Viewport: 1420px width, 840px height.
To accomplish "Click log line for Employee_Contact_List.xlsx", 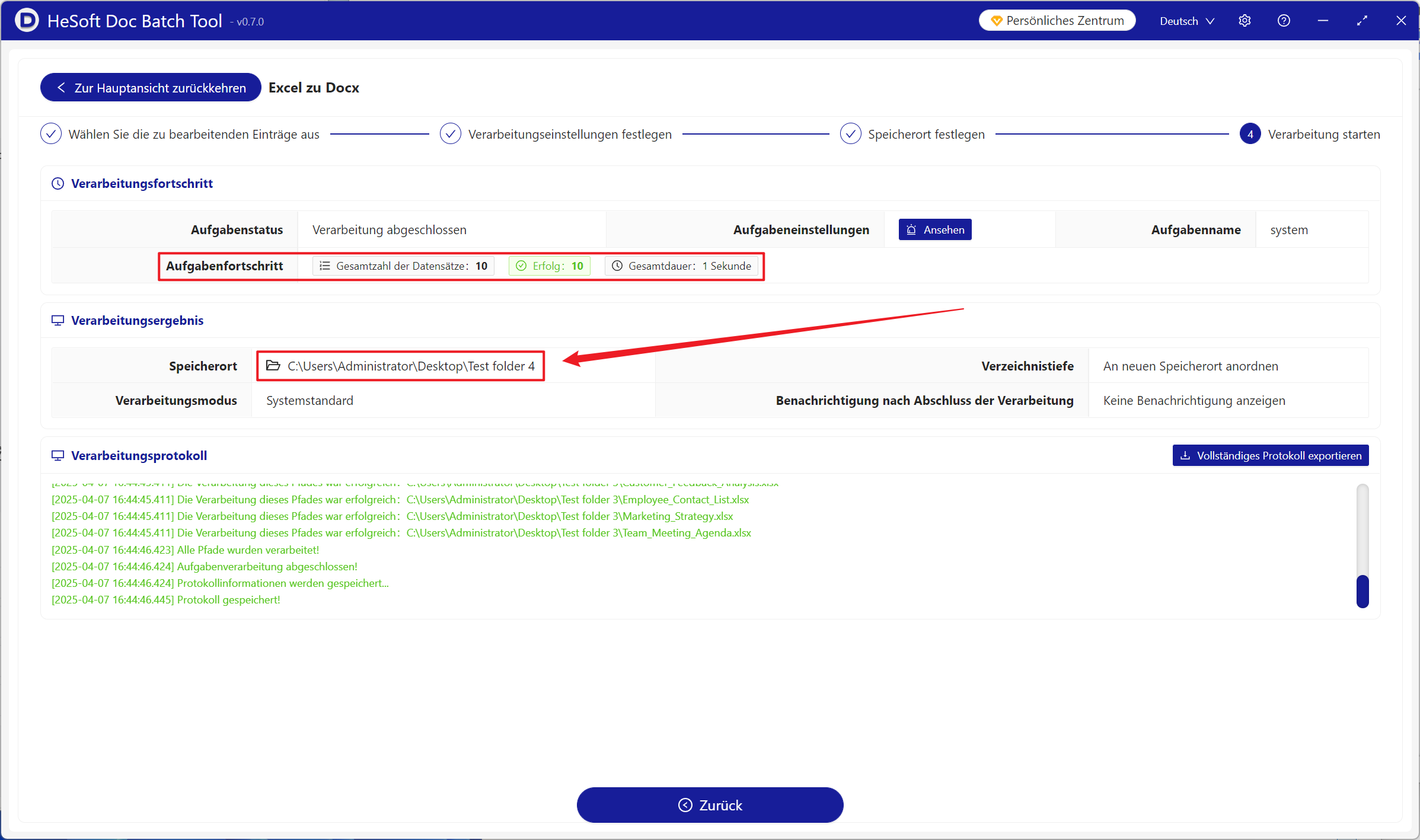I will (x=400, y=500).
